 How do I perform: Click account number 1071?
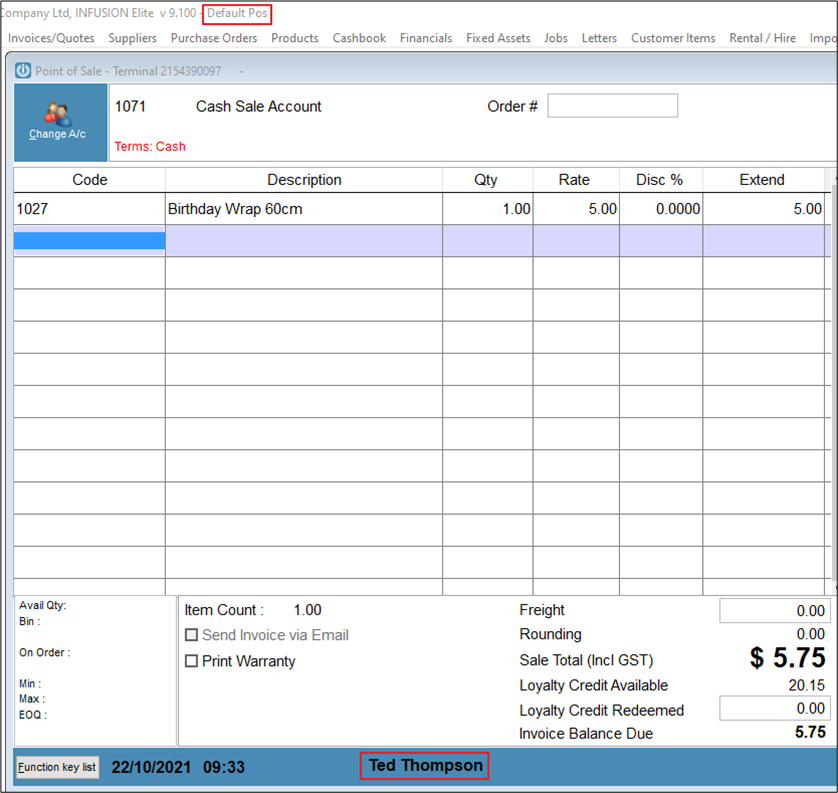point(130,106)
